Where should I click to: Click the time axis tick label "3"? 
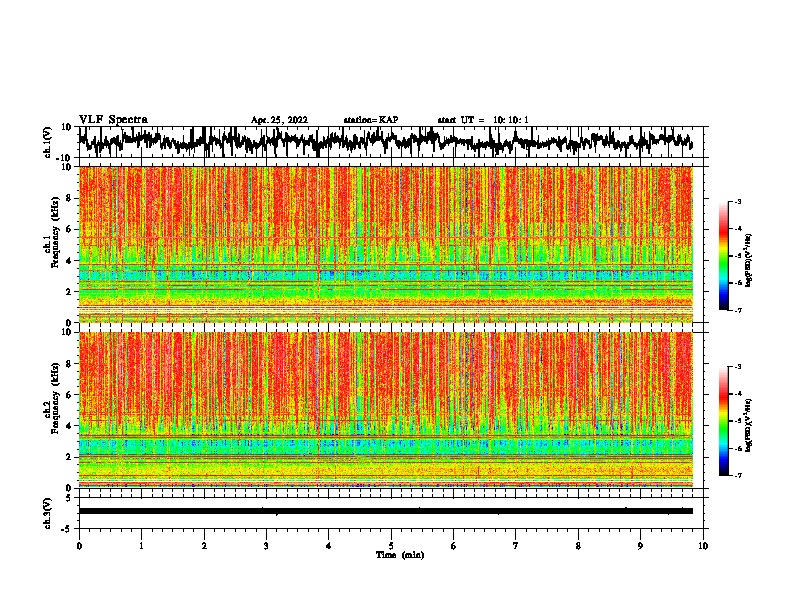coord(266,546)
